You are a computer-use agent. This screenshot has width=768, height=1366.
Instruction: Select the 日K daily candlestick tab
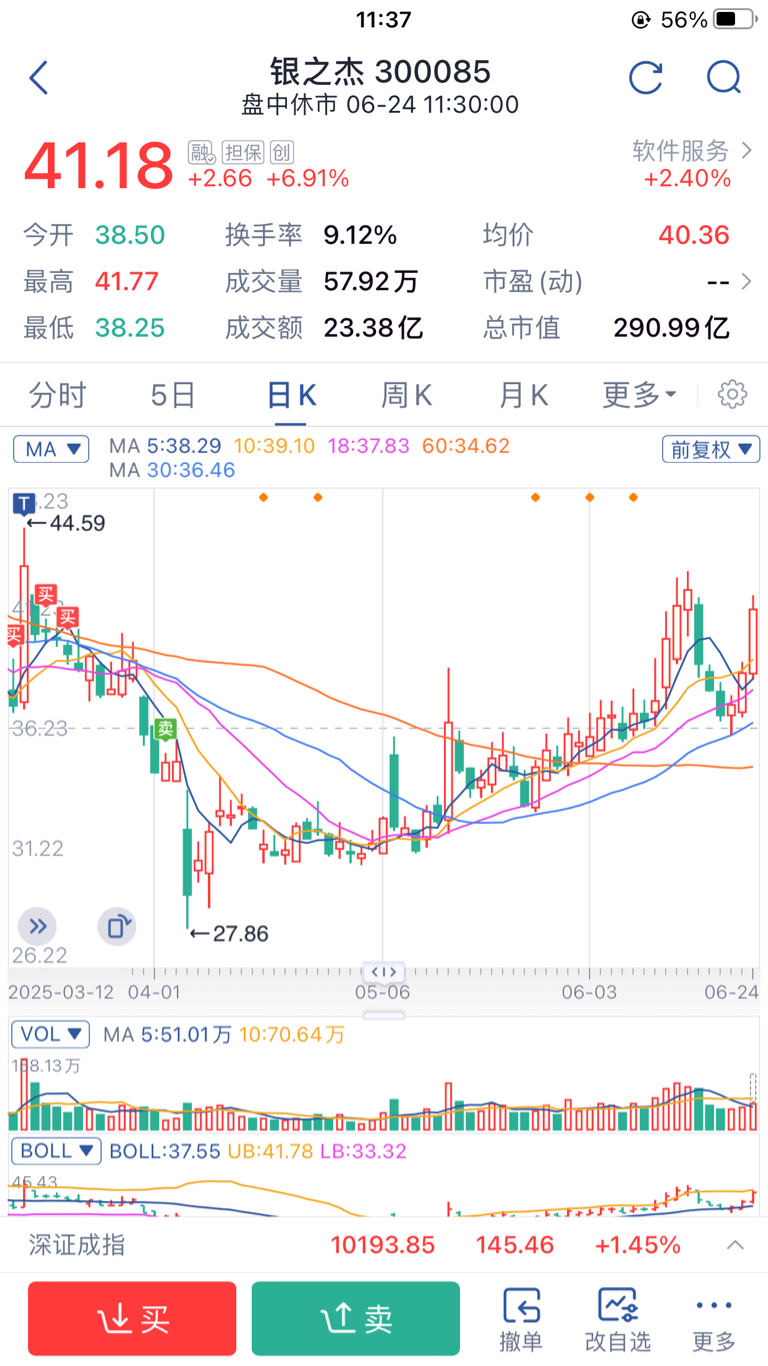pyautogui.click(x=292, y=395)
